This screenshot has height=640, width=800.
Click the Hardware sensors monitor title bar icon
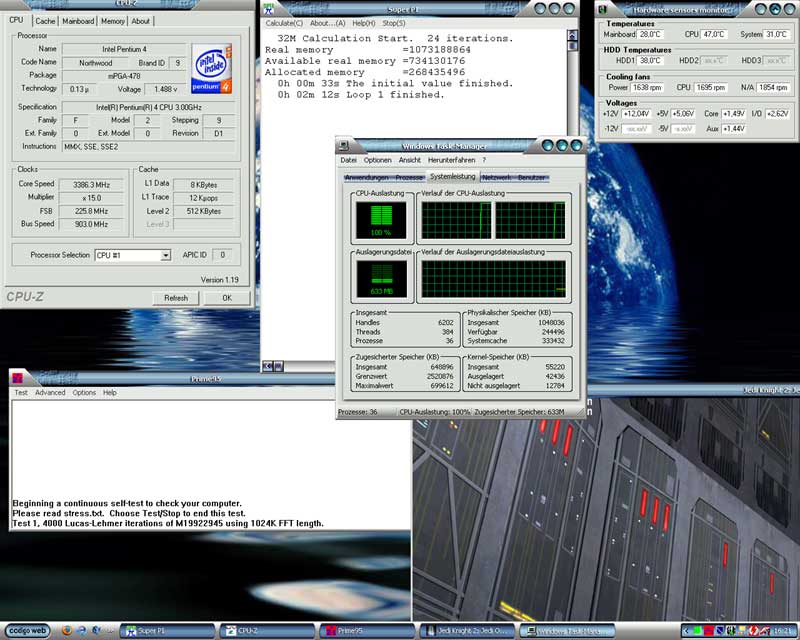[603, 10]
